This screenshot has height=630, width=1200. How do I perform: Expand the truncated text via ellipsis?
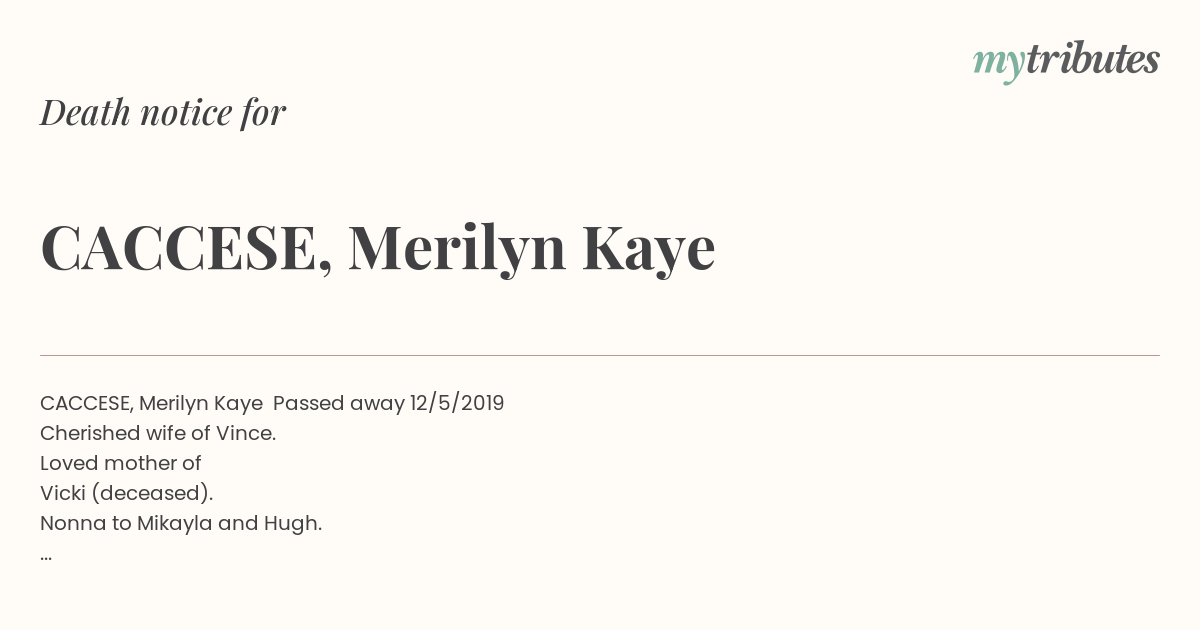tap(46, 556)
